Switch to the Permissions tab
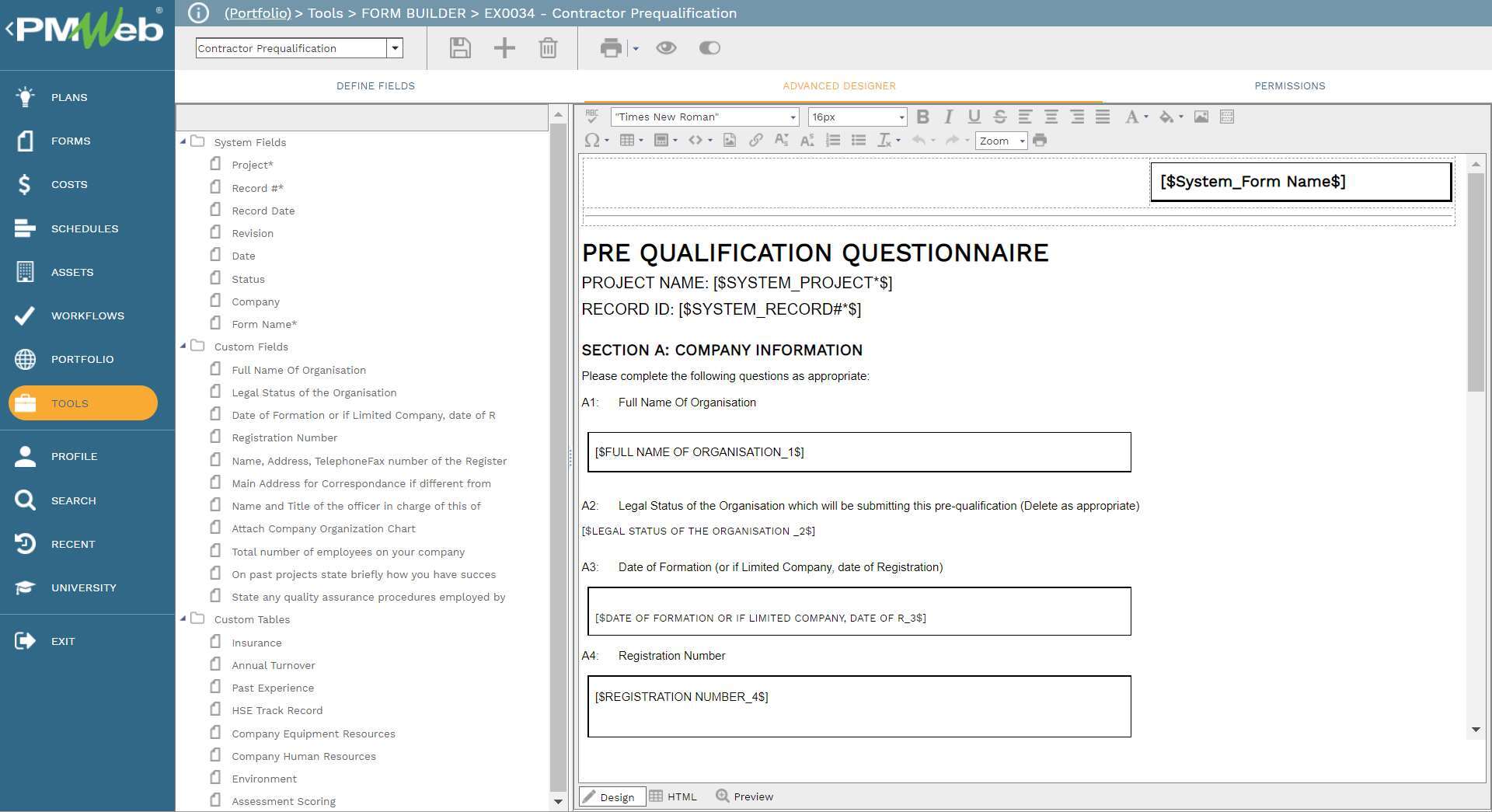This screenshot has width=1492, height=812. click(x=1289, y=85)
